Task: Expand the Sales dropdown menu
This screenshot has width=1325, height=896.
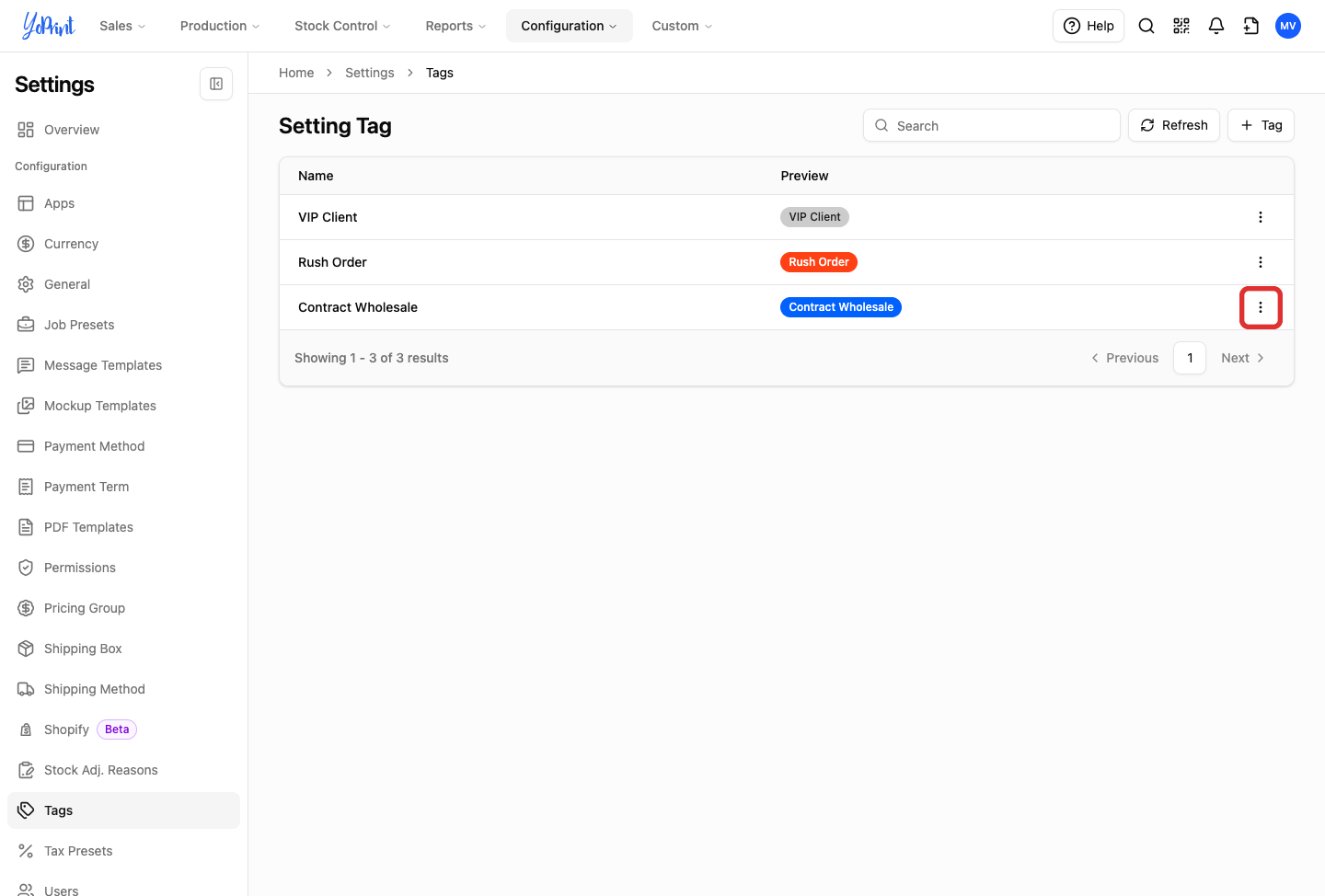Action: 122,26
